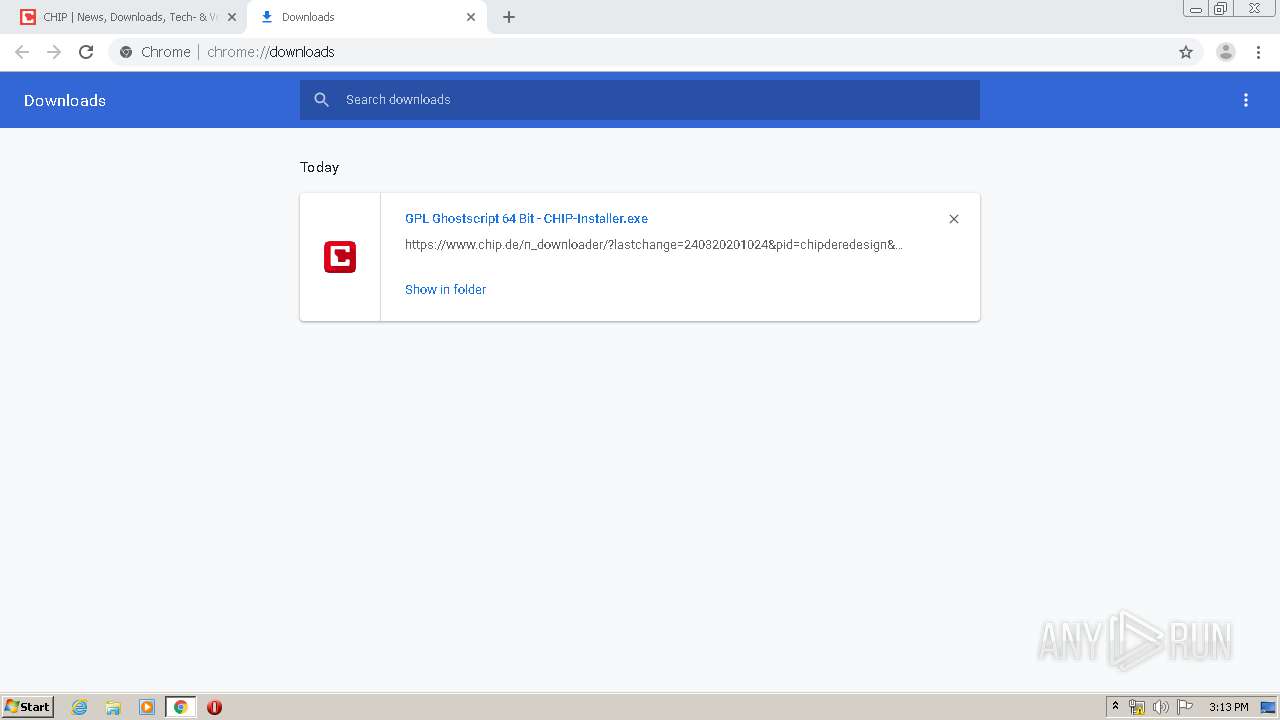Screen dimensions: 1280x720
Task: Open the Chrome profile avatar menu
Action: click(1226, 52)
